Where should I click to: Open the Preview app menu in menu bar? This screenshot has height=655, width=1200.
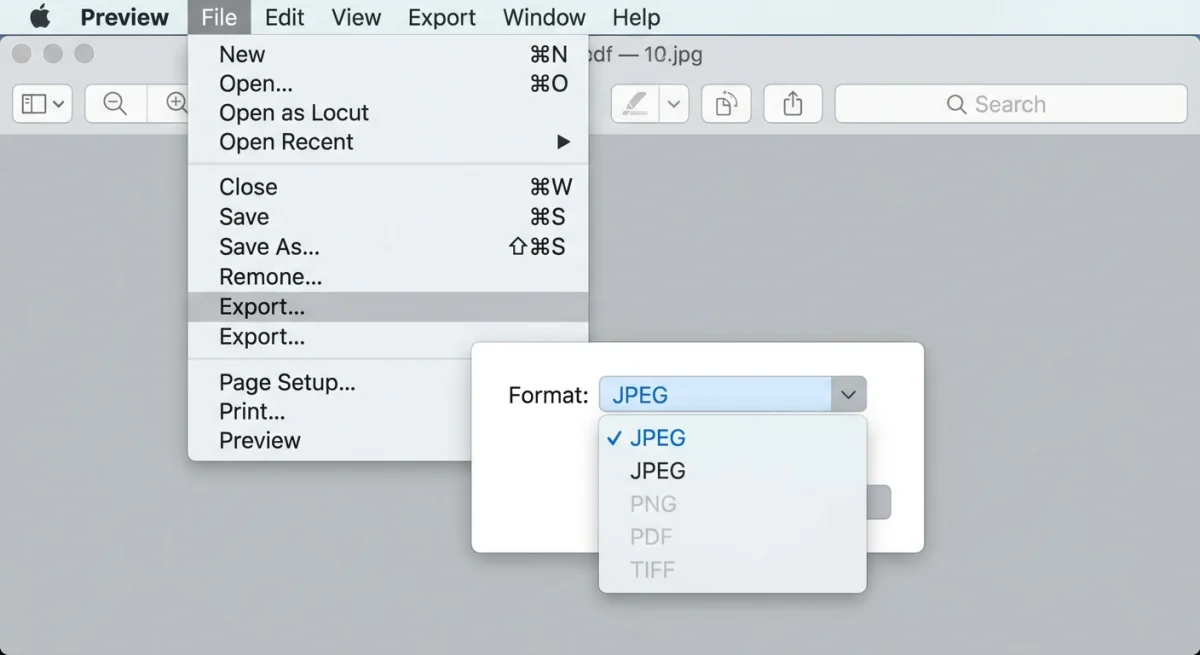pyautogui.click(x=125, y=17)
